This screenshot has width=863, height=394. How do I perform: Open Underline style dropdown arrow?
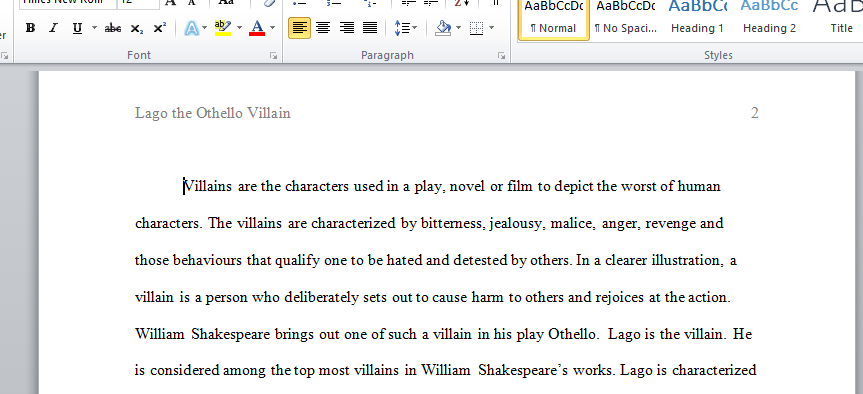[x=94, y=28]
